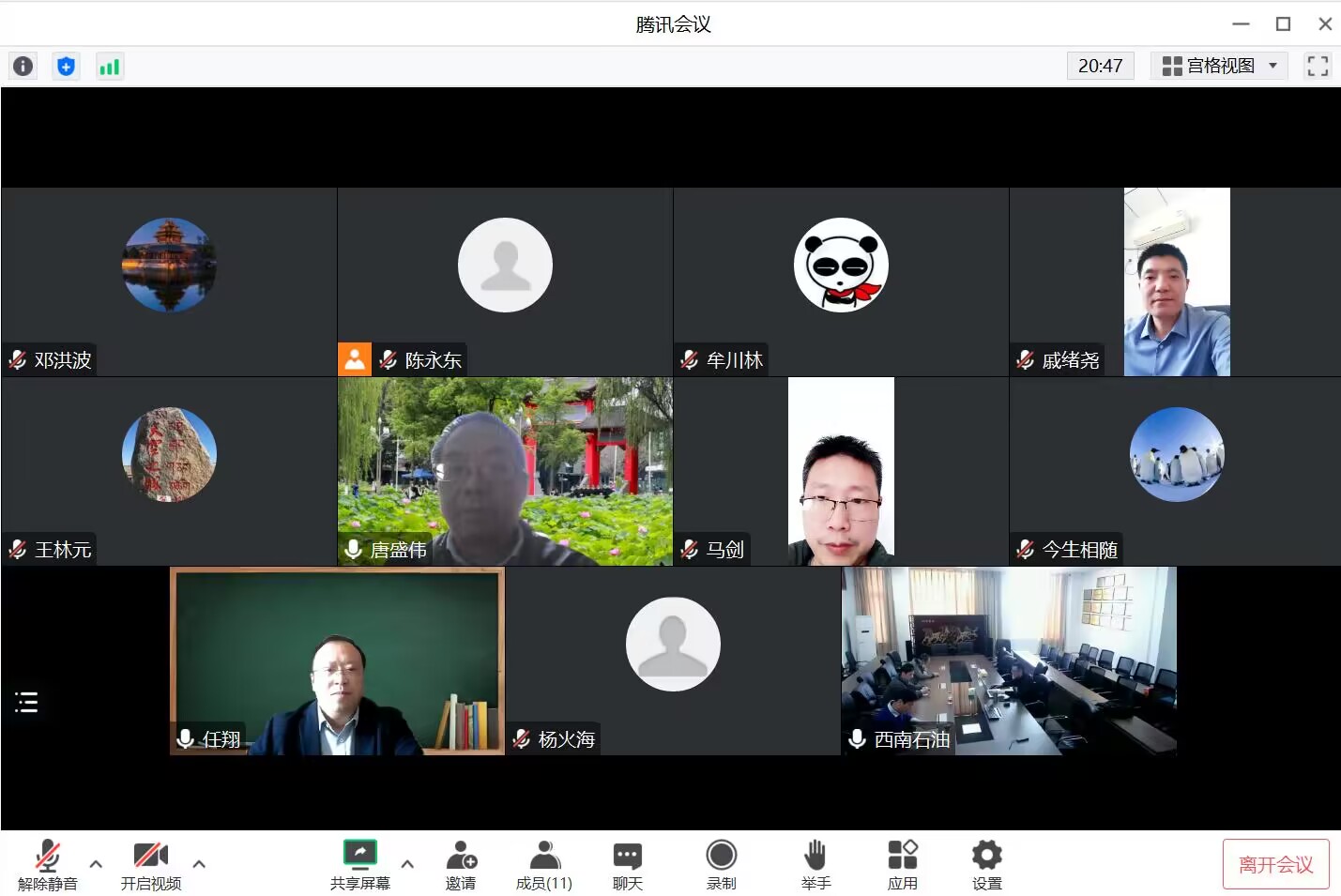Maximize the 腾讯会议 window

point(1283,23)
